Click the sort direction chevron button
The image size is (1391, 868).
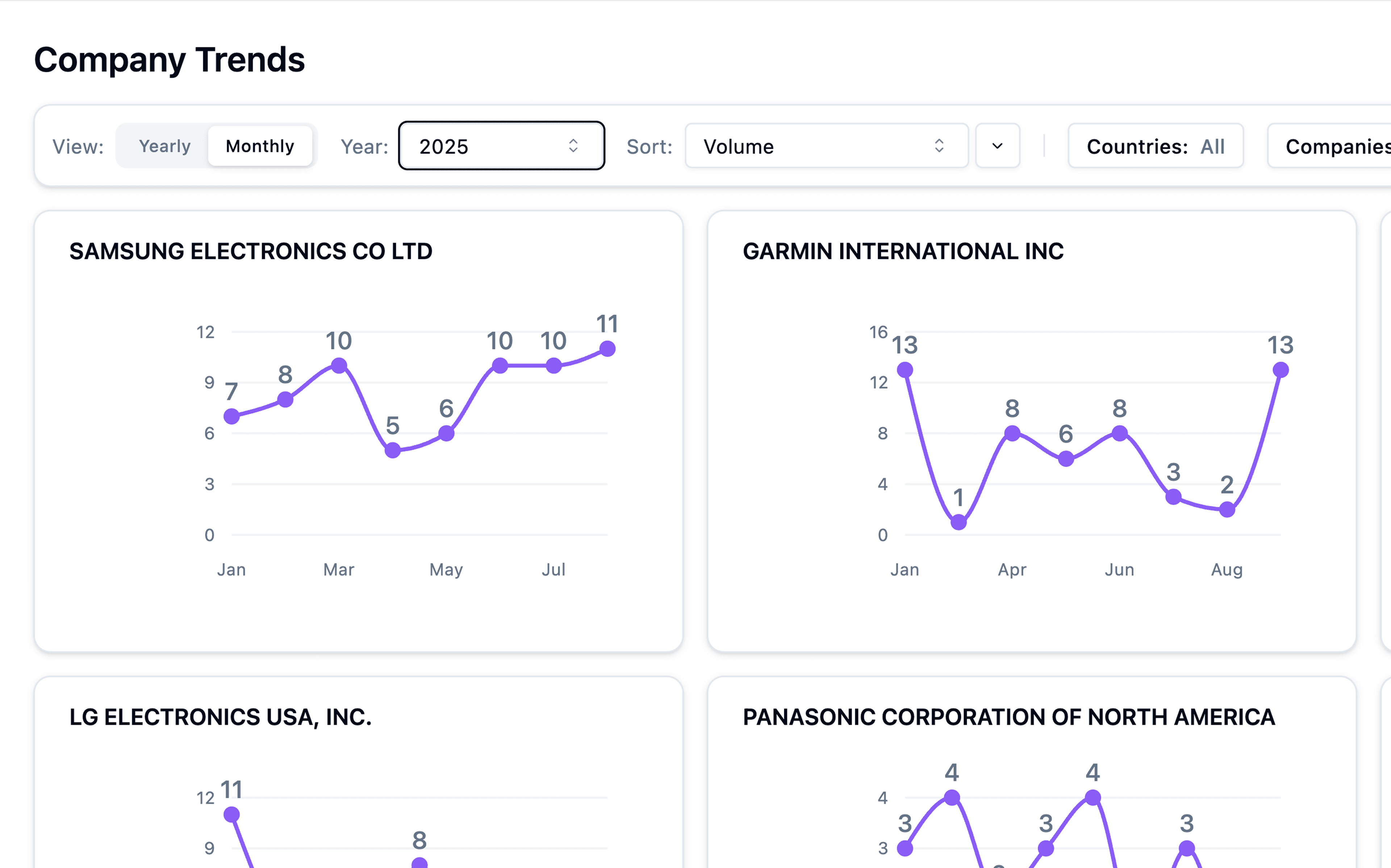click(997, 146)
